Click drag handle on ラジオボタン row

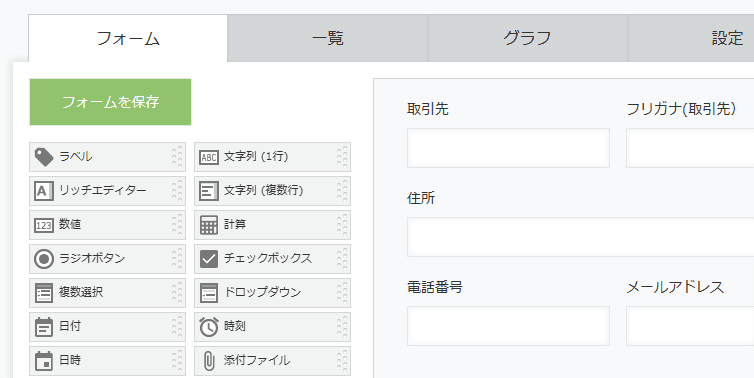click(177, 259)
